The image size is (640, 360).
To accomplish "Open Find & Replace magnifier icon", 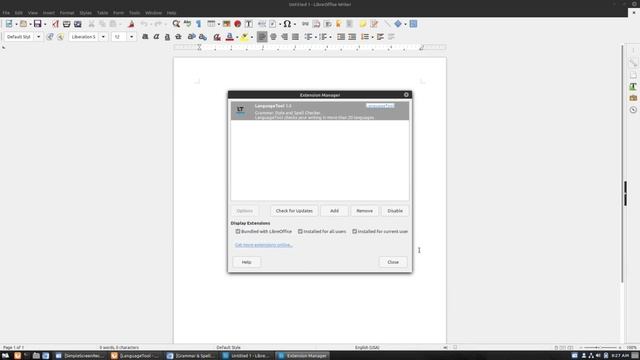I will pyautogui.click(x=176, y=24).
